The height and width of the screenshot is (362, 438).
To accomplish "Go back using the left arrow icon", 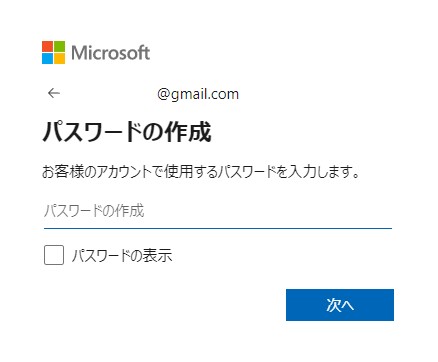I will pyautogui.click(x=54, y=93).
